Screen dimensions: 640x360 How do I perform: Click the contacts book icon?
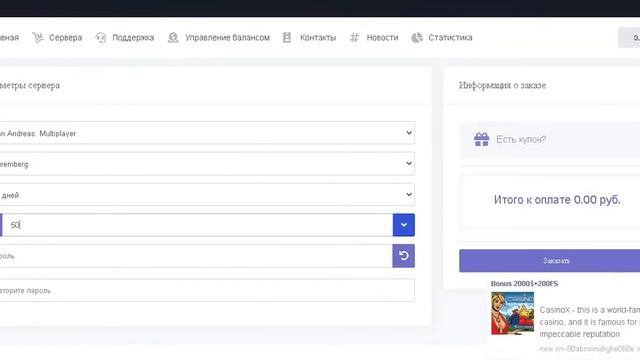(x=287, y=38)
